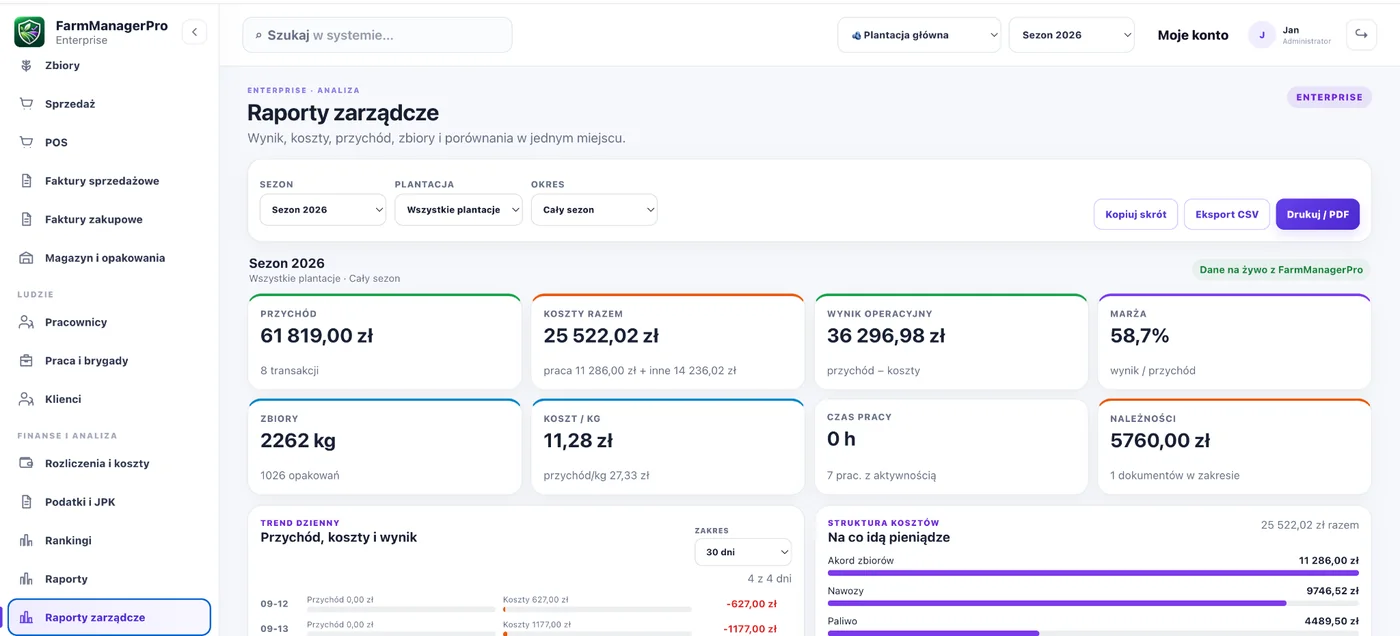This screenshot has height=636, width=1400.
Task: Click the Zbiory 2262 kg value
Action: [x=298, y=440]
